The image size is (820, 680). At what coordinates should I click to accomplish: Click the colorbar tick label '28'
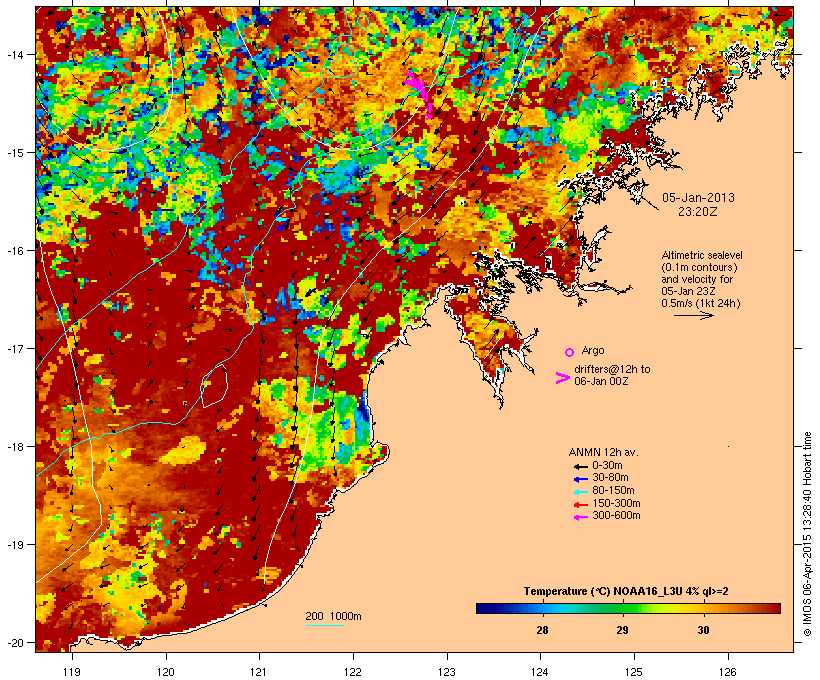tap(542, 630)
